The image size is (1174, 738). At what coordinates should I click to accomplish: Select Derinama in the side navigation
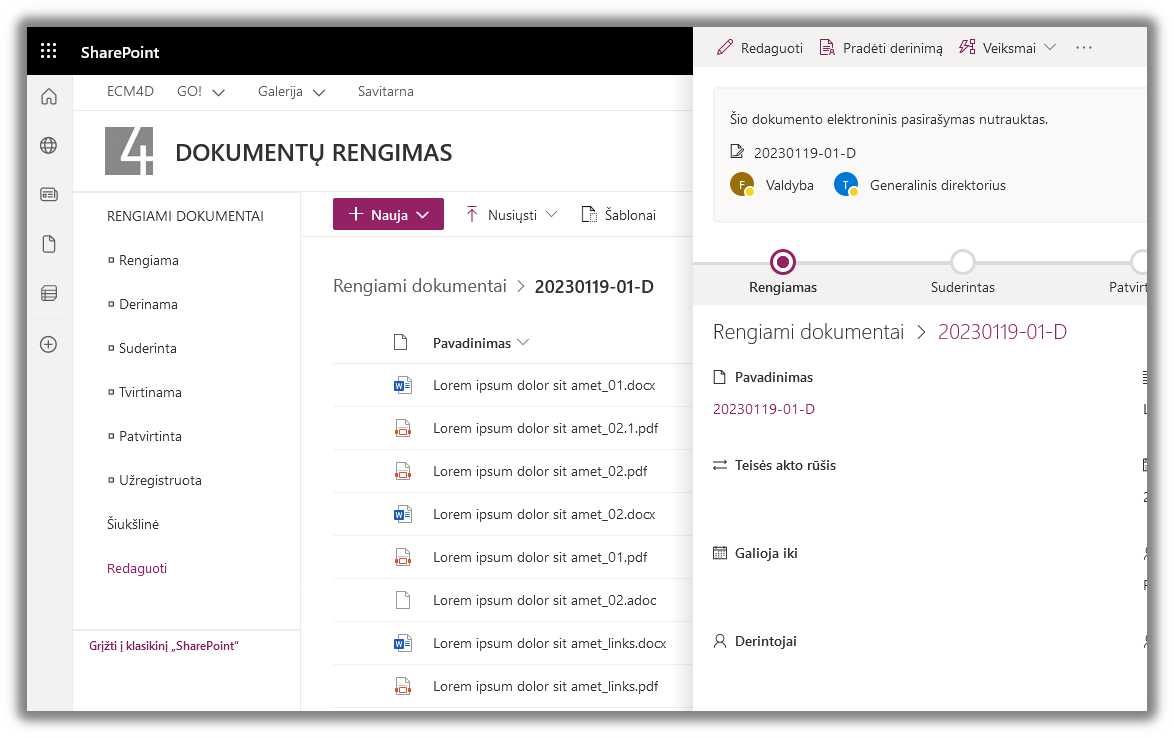[148, 304]
